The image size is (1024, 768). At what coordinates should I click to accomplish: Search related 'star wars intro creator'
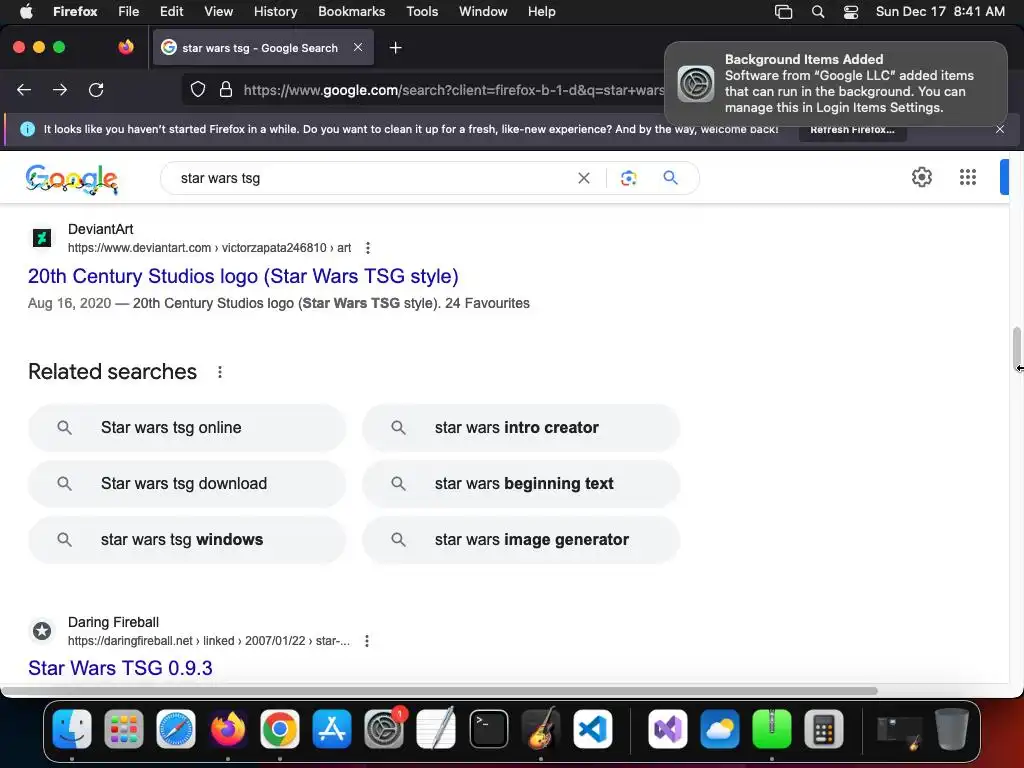521,428
